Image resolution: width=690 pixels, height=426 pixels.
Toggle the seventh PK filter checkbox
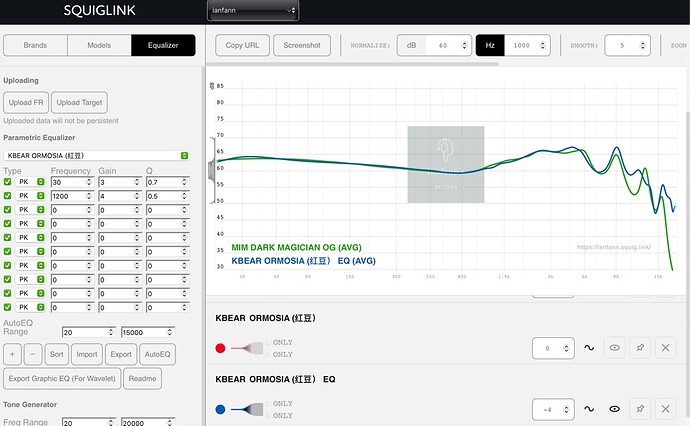click(7, 265)
